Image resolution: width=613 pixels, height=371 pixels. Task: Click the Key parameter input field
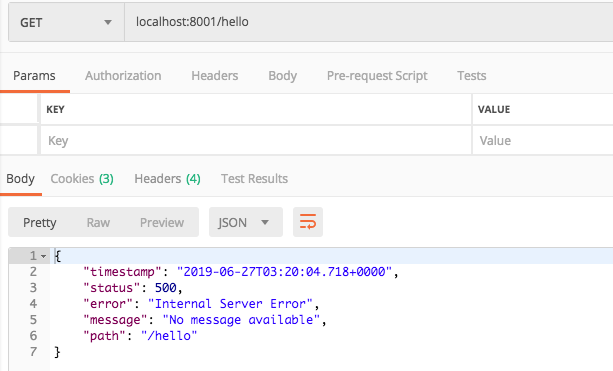click(x=256, y=140)
